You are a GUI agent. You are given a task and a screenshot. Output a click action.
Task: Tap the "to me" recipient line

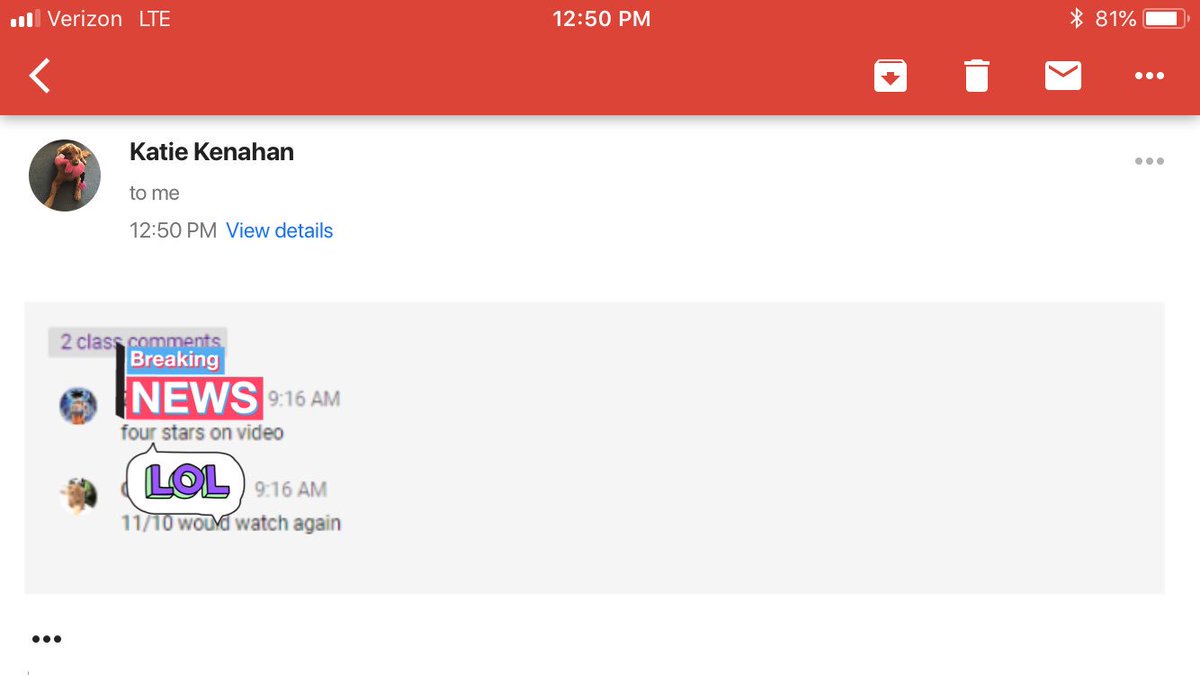(154, 193)
